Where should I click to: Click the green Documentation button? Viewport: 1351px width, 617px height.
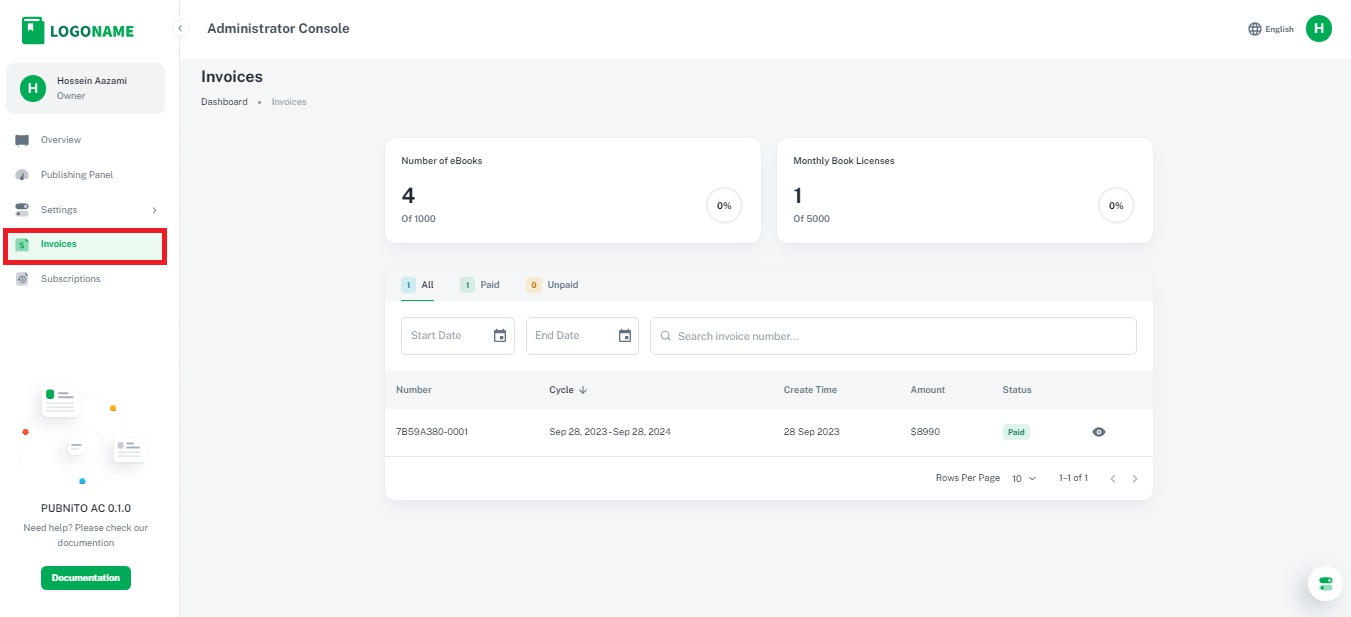86,578
